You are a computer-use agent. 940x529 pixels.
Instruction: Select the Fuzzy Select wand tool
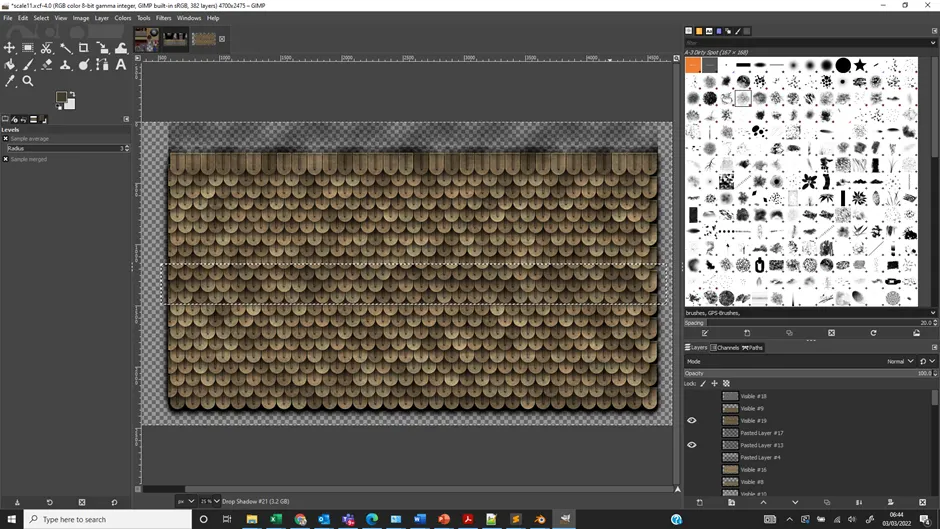coord(65,47)
